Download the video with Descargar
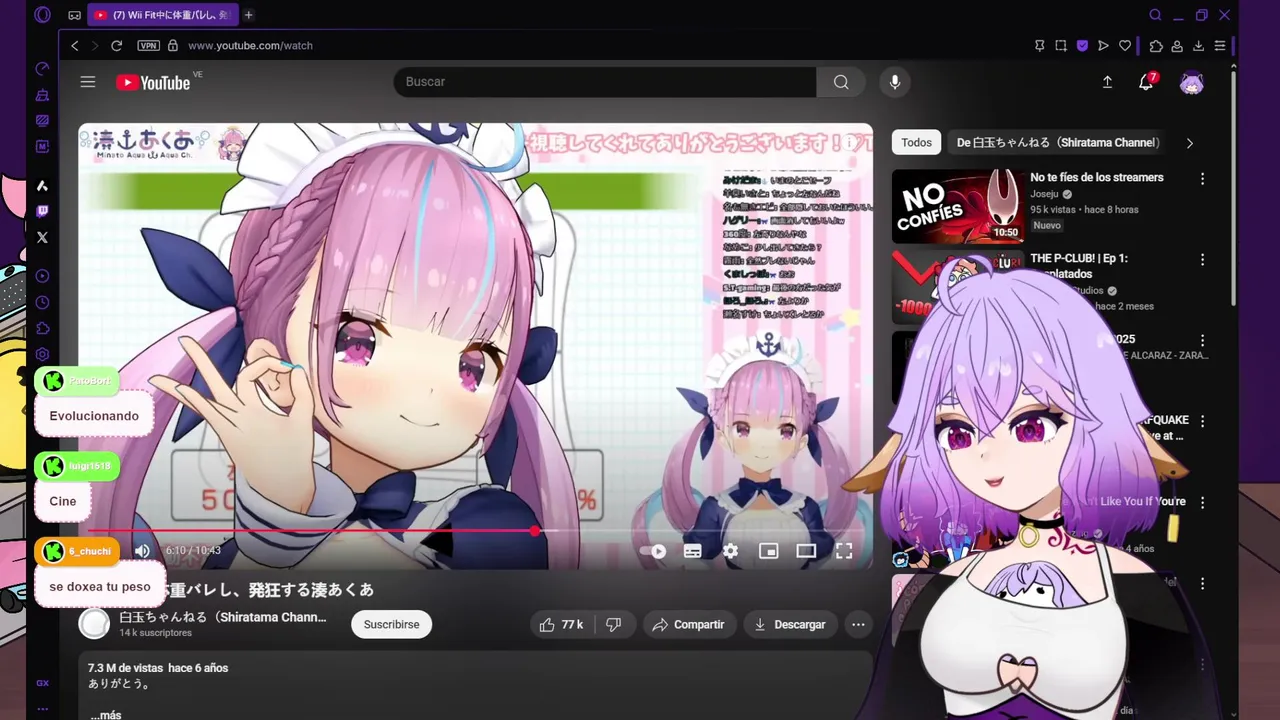This screenshot has height=720, width=1280. (x=790, y=624)
